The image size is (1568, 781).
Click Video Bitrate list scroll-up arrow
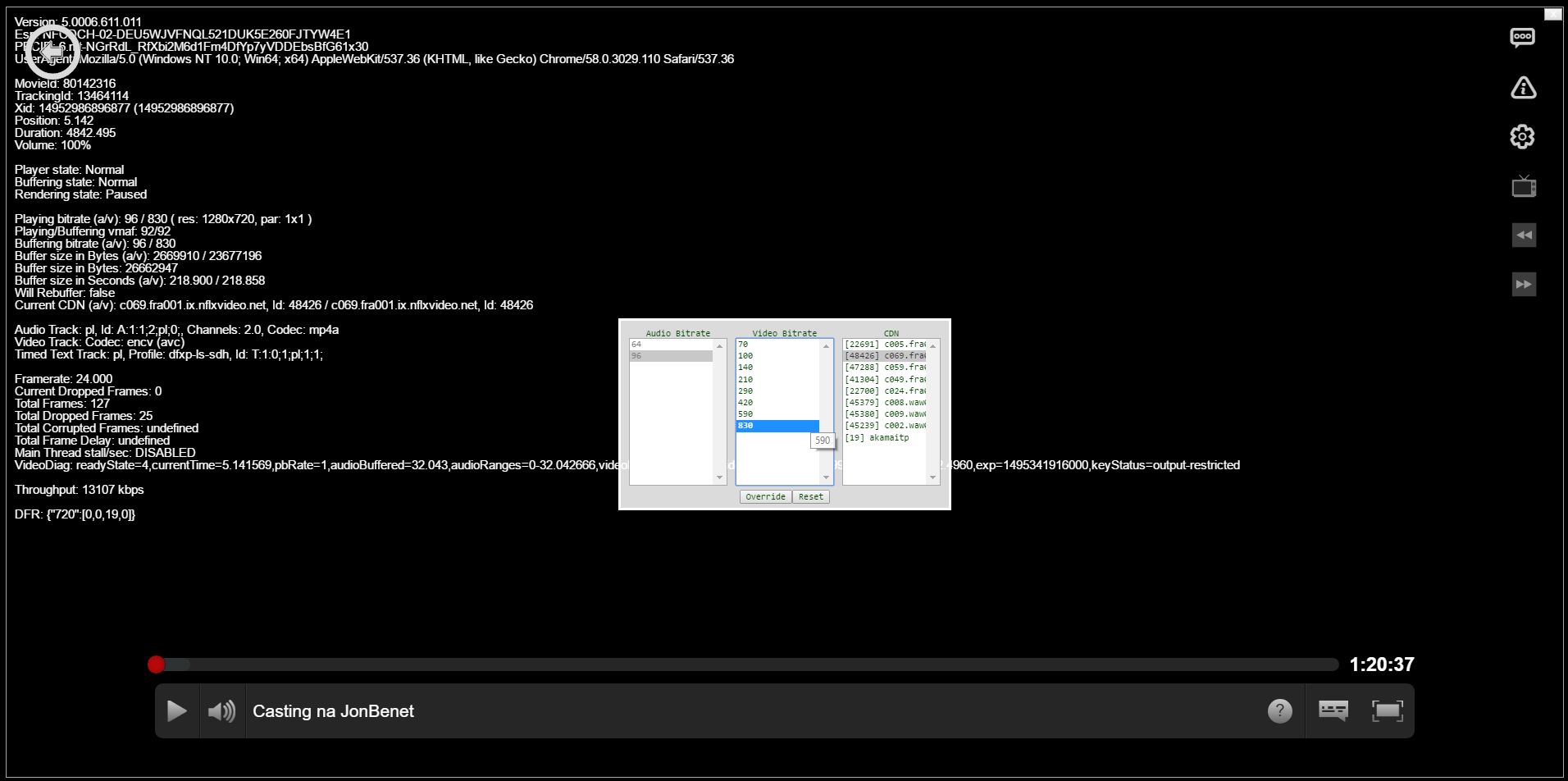pos(826,346)
